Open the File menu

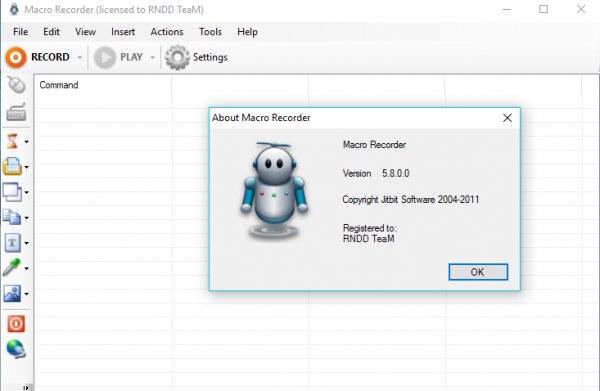point(20,32)
